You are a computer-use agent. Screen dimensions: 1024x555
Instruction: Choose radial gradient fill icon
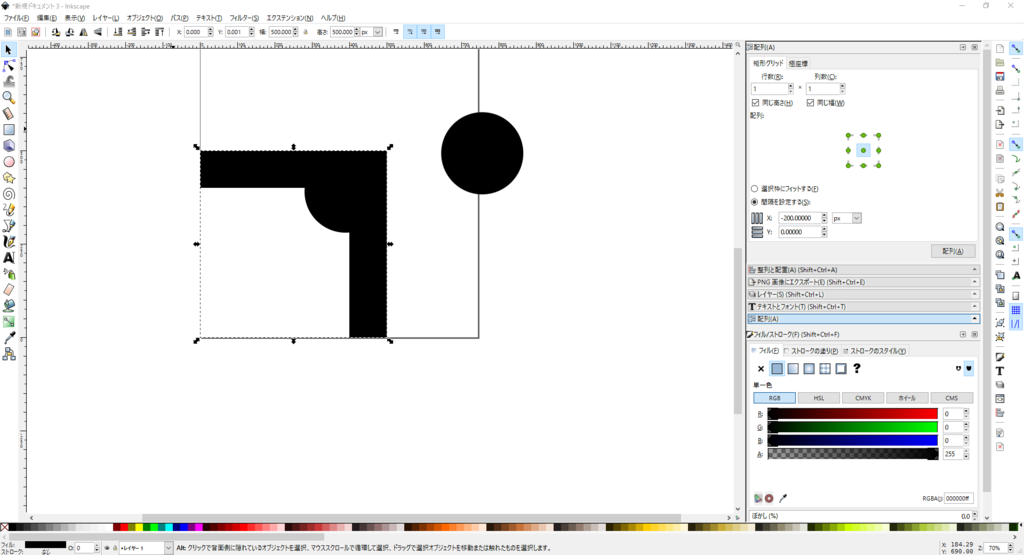(x=809, y=369)
